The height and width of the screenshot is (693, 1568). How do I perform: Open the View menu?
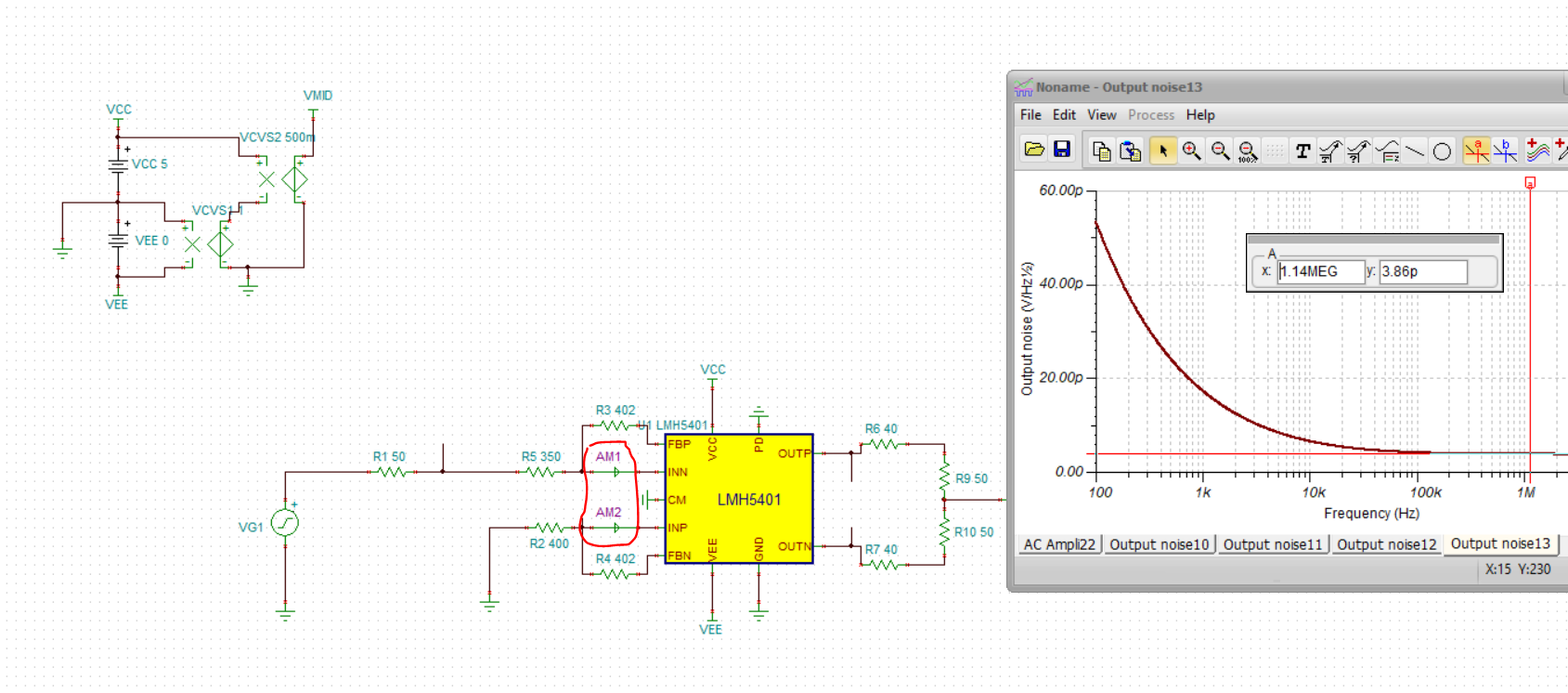tap(1102, 115)
